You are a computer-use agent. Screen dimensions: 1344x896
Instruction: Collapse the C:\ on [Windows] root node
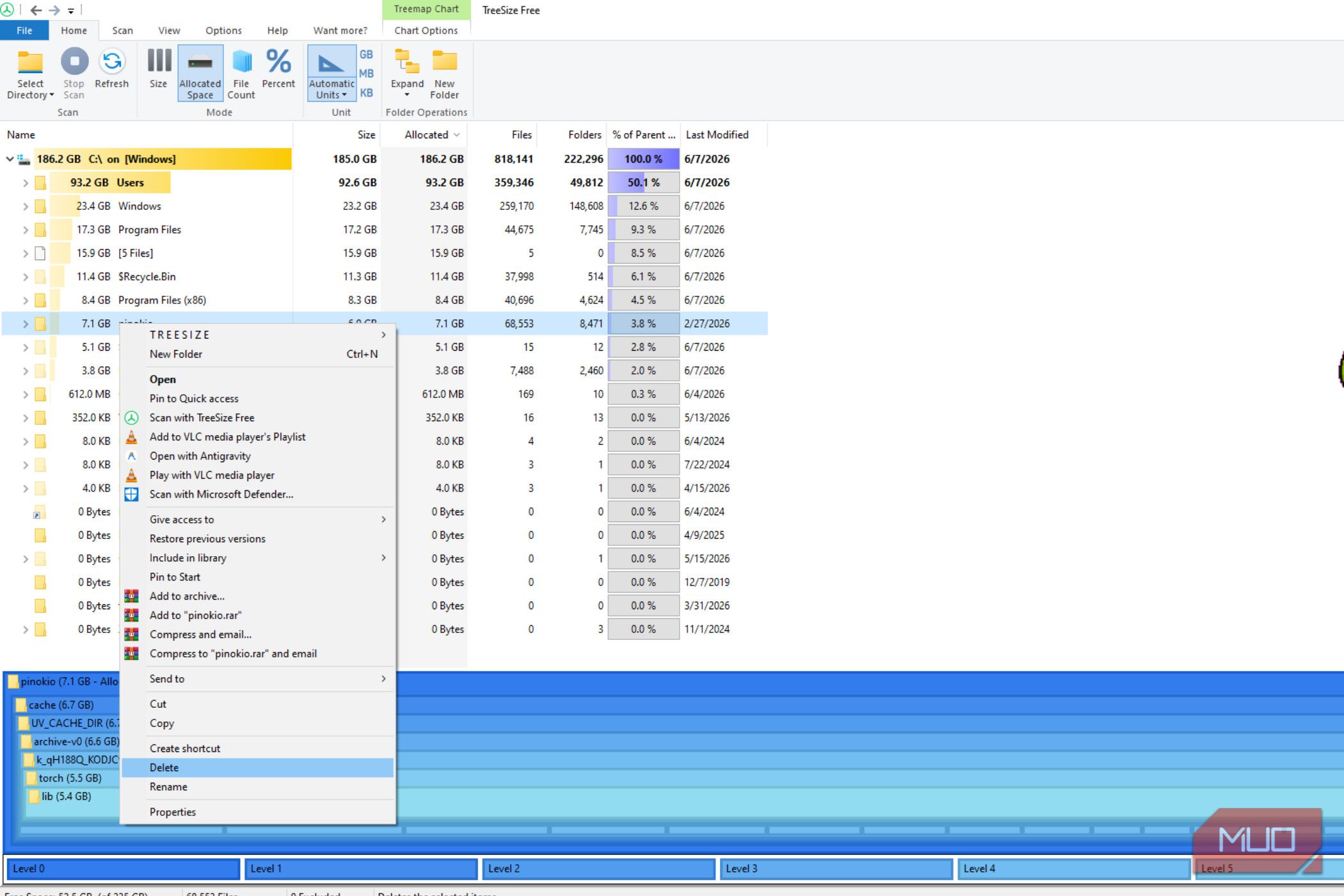click(10, 159)
